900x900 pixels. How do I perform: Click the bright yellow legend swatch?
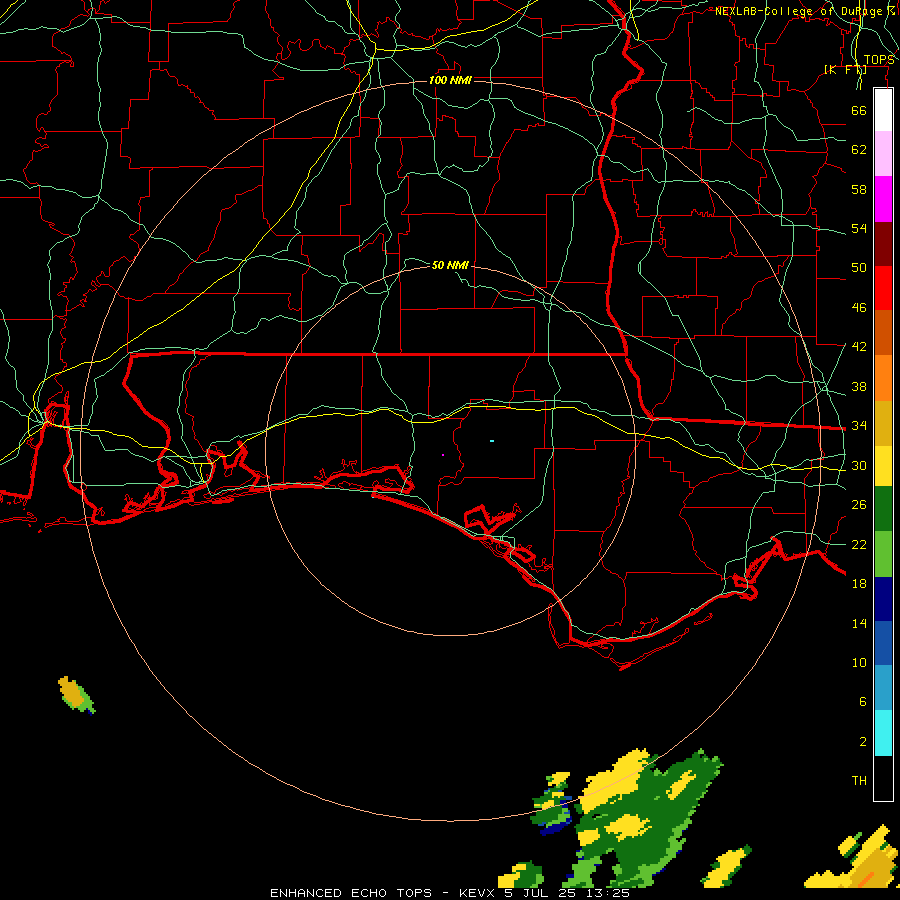click(x=883, y=466)
